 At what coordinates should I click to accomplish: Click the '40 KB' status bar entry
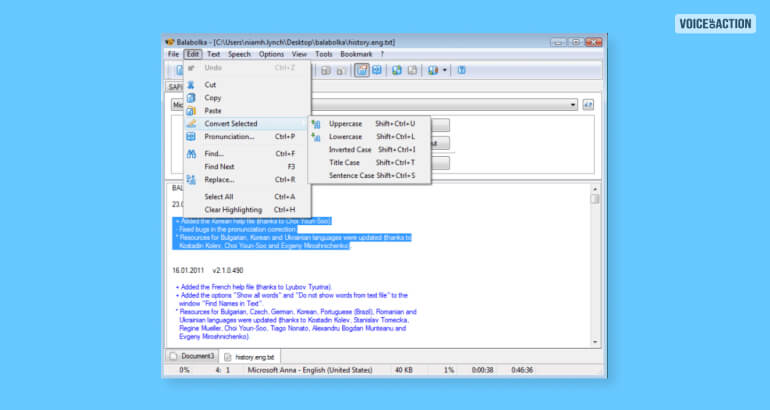pos(404,370)
